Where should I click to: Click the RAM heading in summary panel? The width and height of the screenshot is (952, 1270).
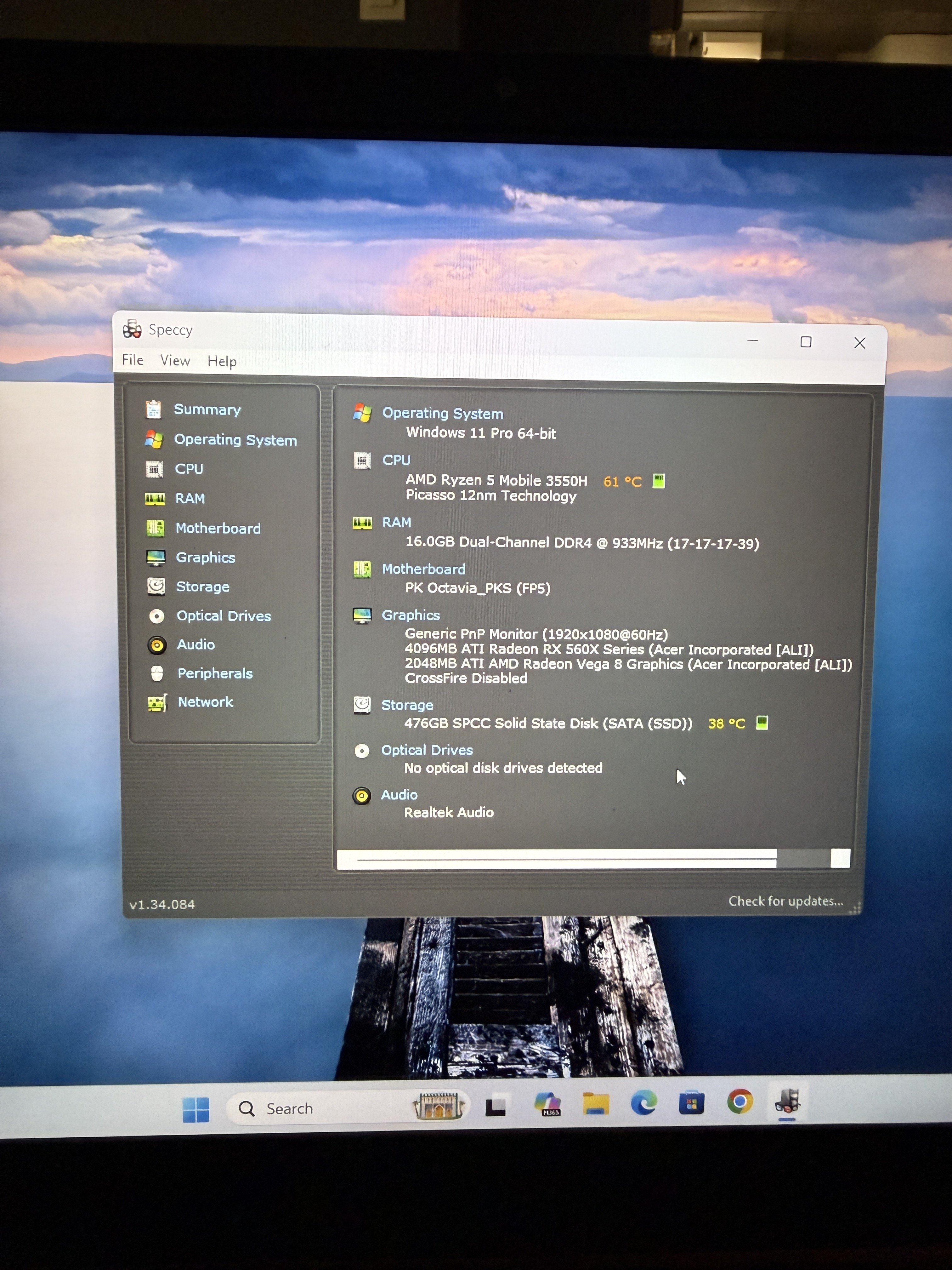pos(397,523)
